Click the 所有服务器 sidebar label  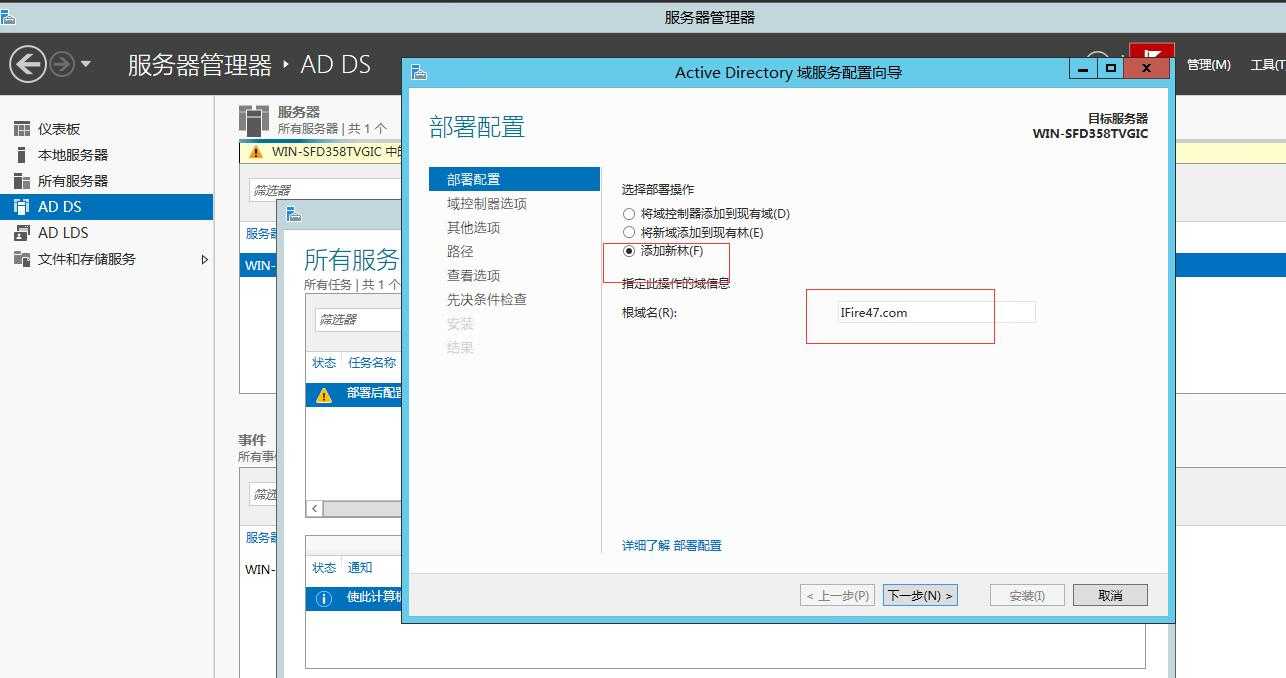tap(73, 181)
